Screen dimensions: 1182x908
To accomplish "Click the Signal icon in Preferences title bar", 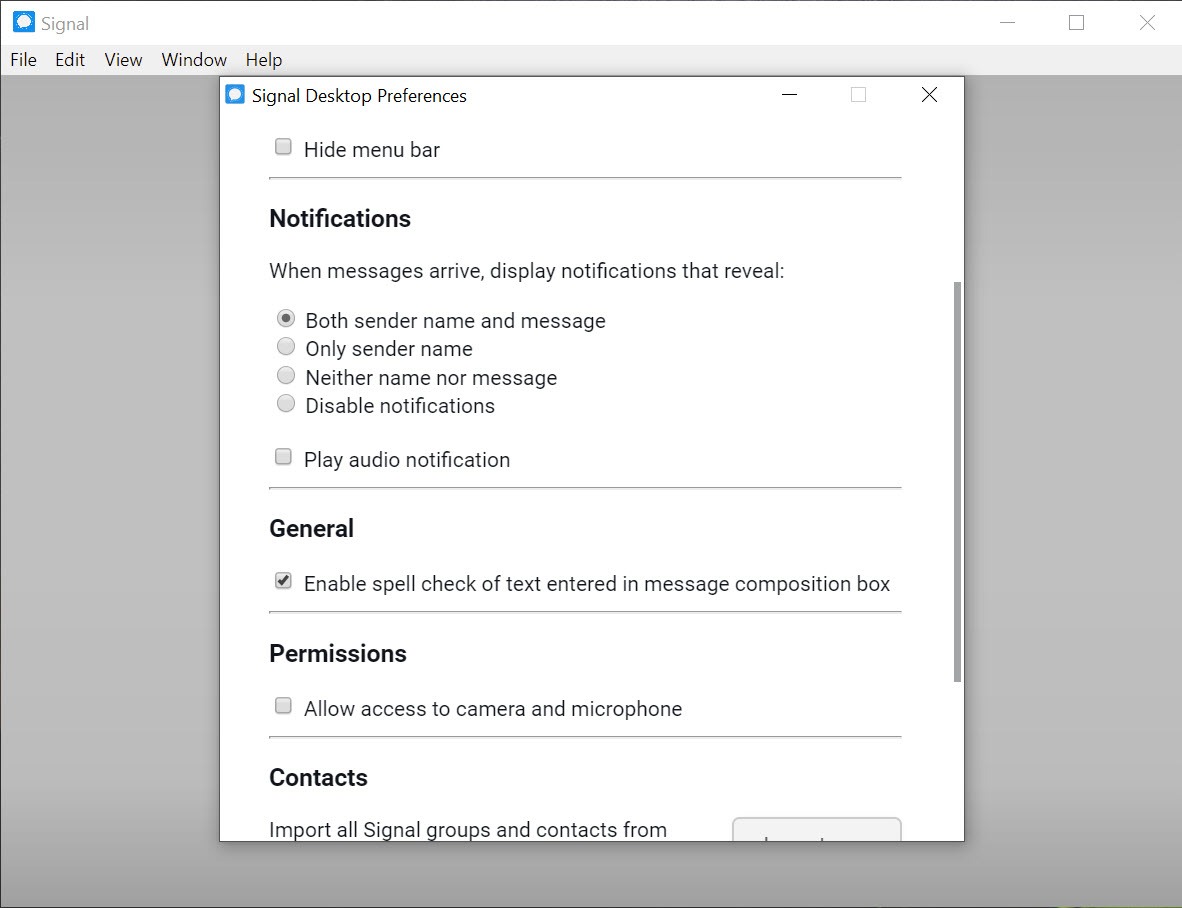I will [235, 95].
